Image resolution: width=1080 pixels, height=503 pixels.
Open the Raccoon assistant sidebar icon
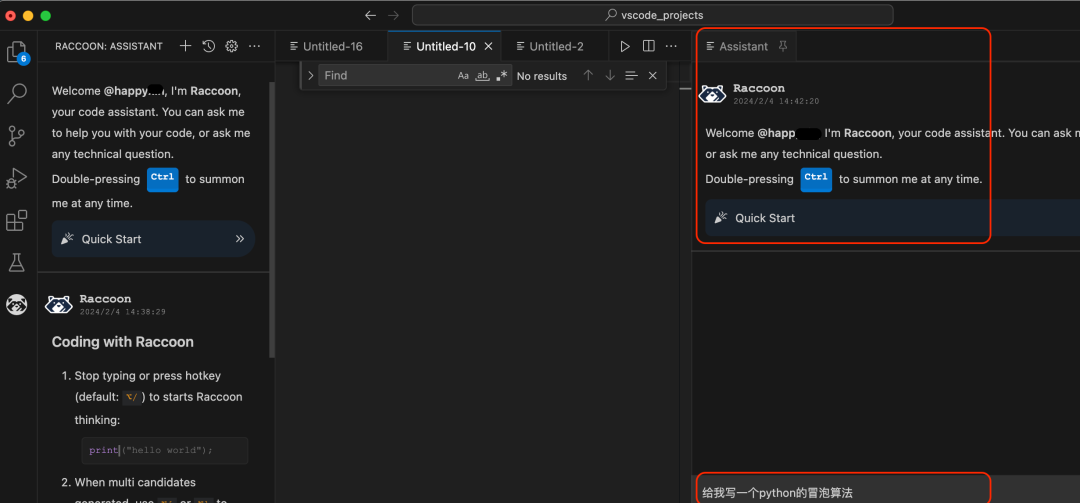click(17, 304)
